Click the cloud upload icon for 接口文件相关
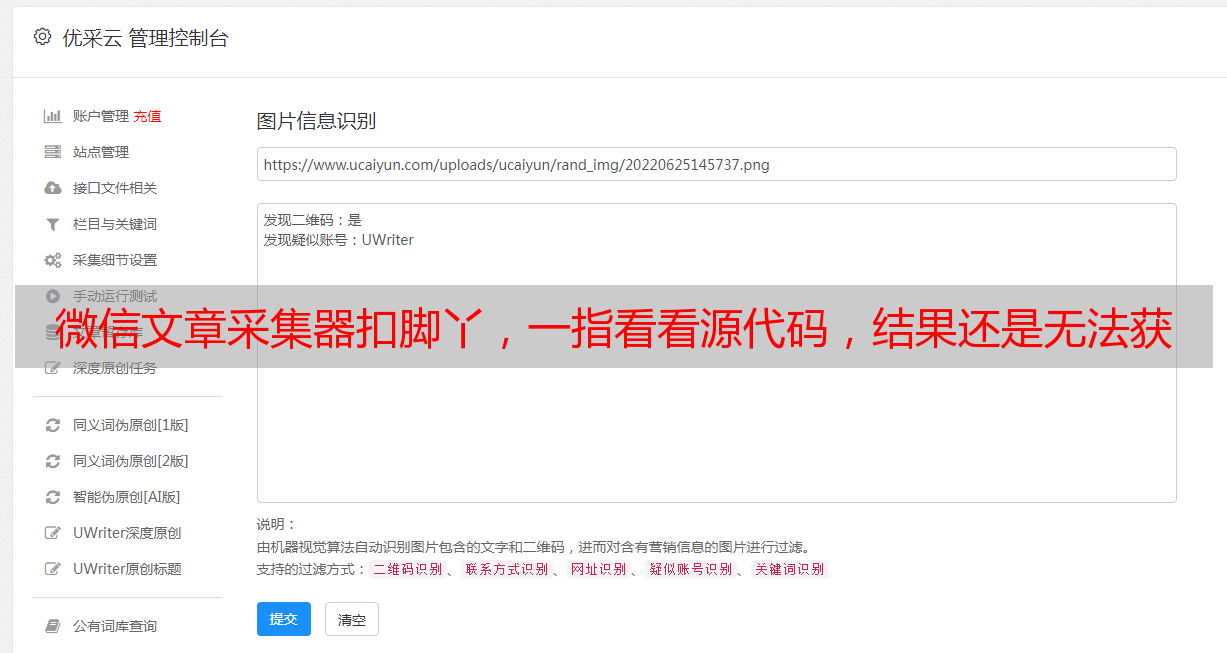This screenshot has height=653, width=1227. [x=53, y=188]
